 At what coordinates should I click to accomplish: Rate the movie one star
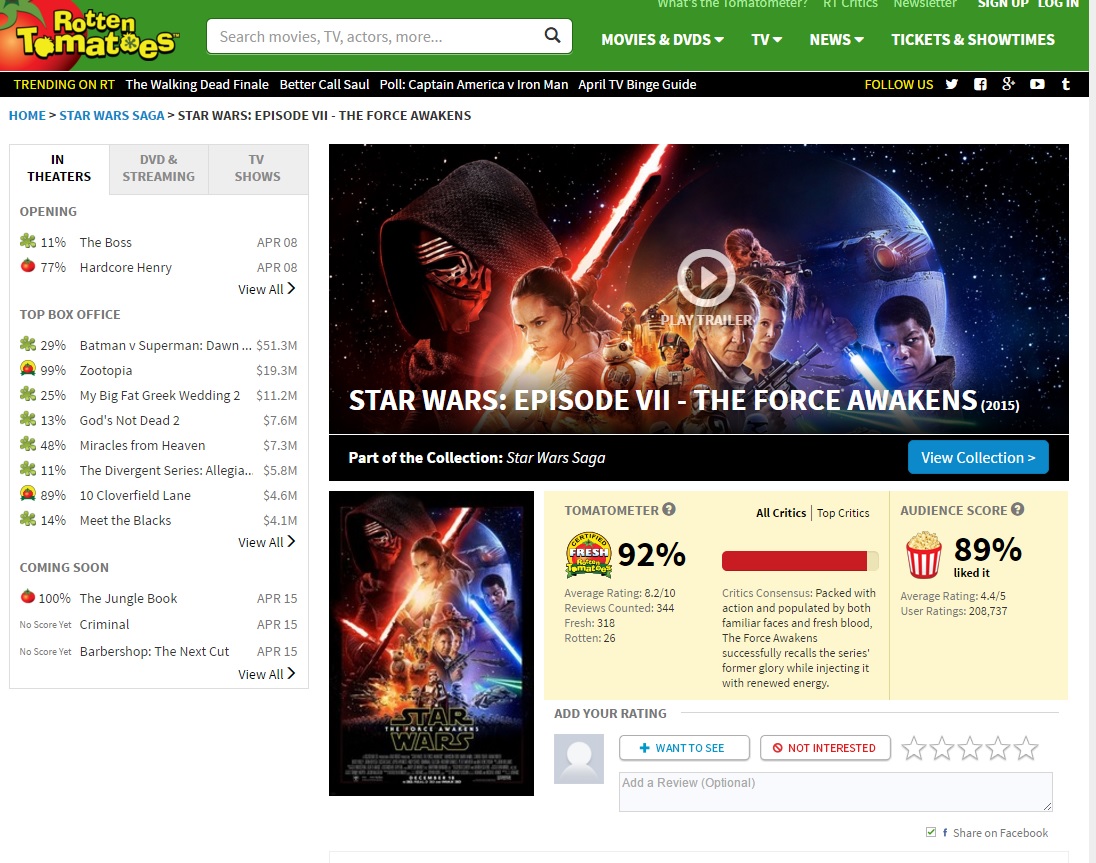[x=914, y=748]
